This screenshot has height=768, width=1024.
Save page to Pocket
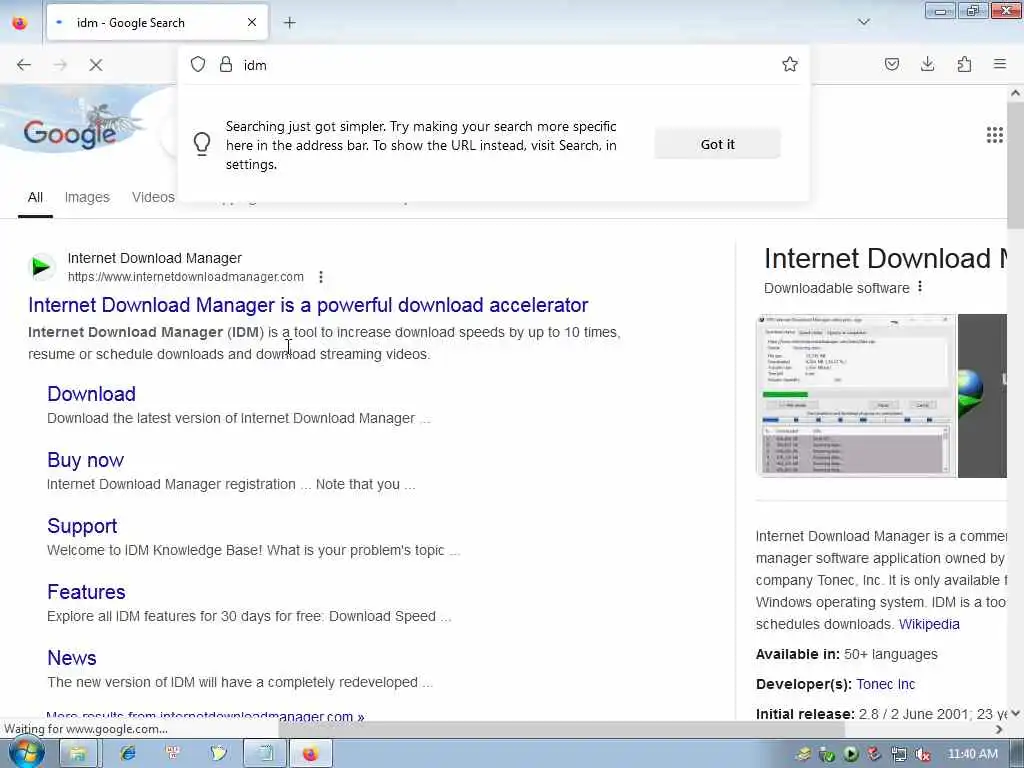(x=891, y=64)
